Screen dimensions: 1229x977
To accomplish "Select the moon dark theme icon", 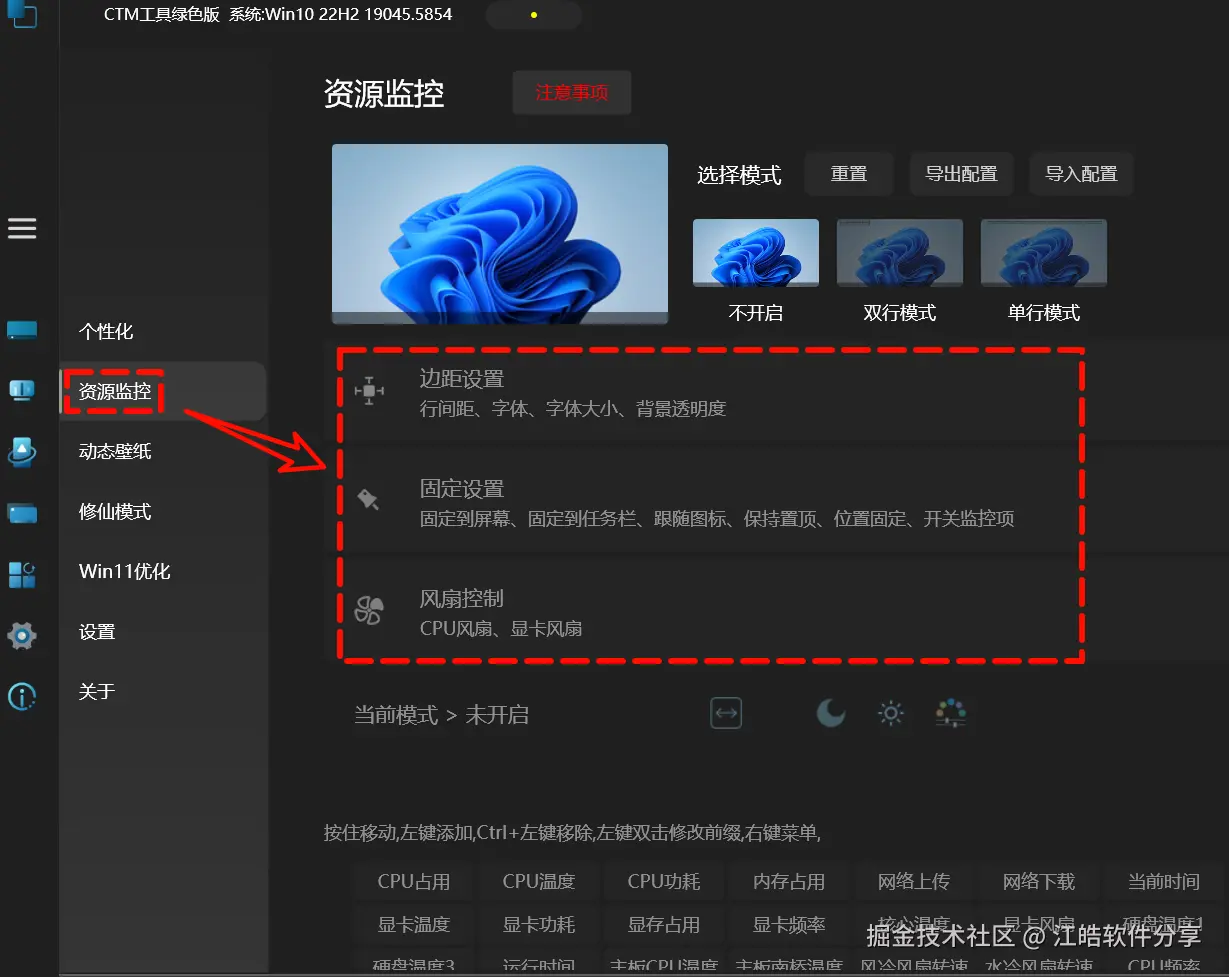I will [831, 713].
